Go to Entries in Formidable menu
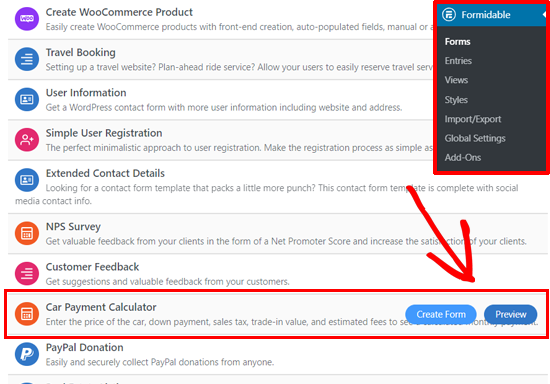Image resolution: width=550 pixels, height=384 pixels. [458, 61]
